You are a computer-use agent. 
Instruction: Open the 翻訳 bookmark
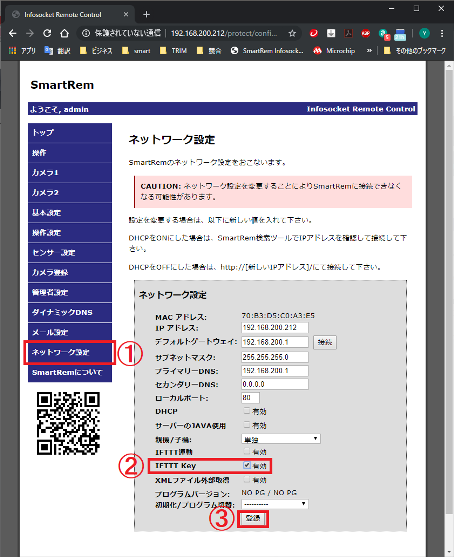point(57,51)
